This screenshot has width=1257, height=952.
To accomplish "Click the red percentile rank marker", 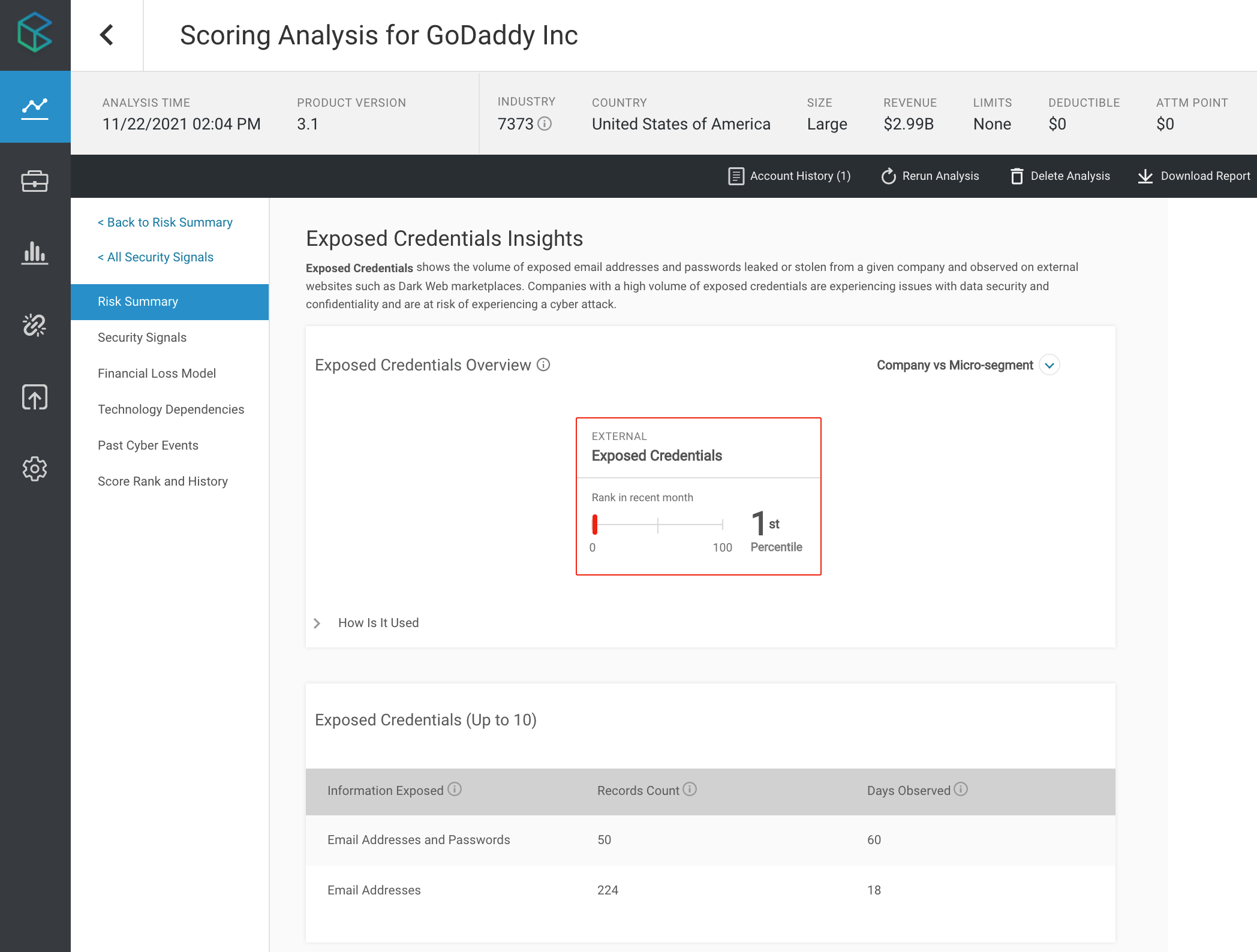I will 595,525.
